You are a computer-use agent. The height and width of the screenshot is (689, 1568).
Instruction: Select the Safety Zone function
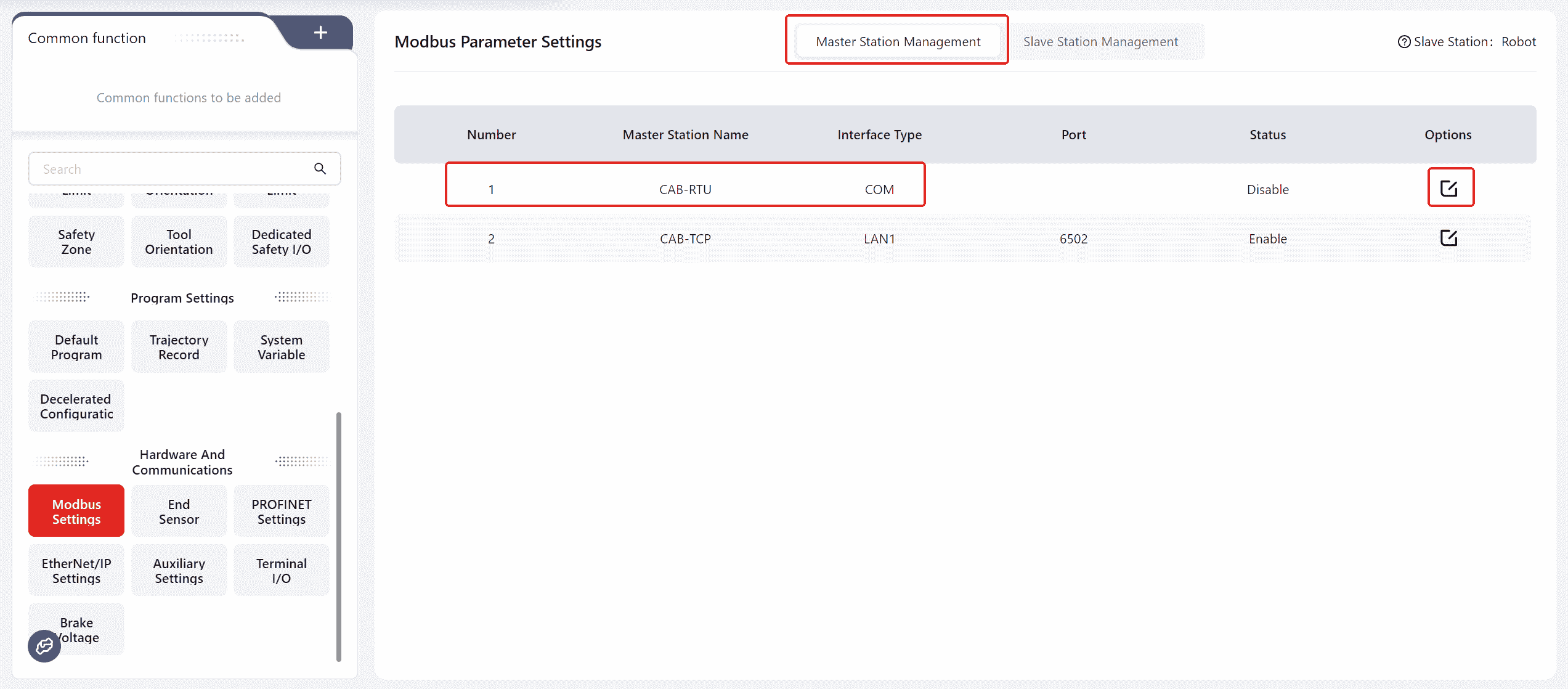point(76,242)
